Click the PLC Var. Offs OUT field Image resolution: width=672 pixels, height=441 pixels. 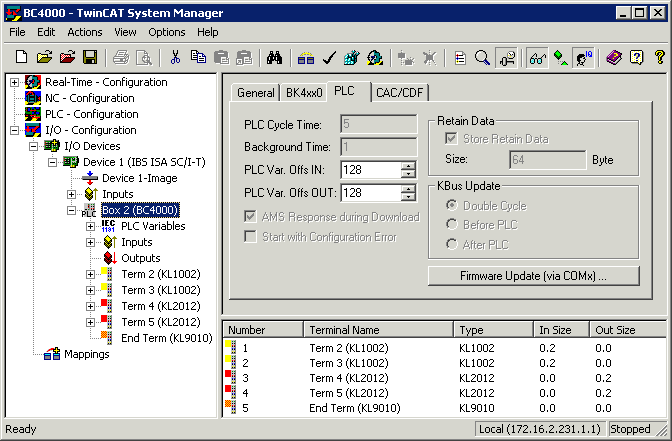click(371, 193)
